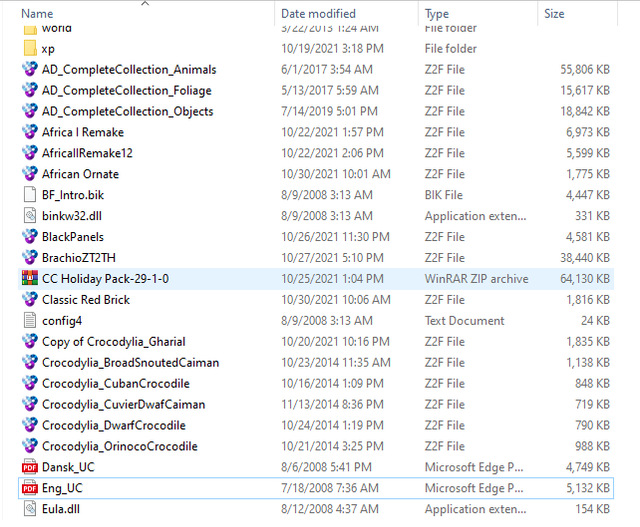The width and height of the screenshot is (640, 527).
Task: Select the blank BF_Intro.bik file icon
Action: point(30,195)
